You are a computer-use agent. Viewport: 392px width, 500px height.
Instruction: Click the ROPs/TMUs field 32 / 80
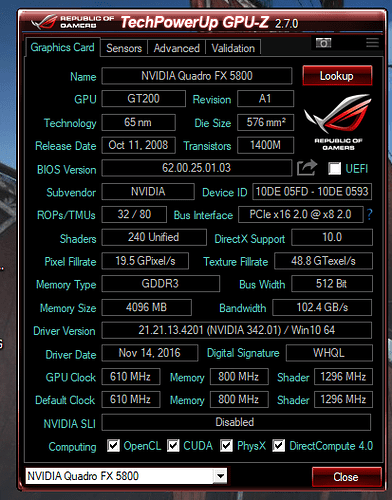point(134,214)
